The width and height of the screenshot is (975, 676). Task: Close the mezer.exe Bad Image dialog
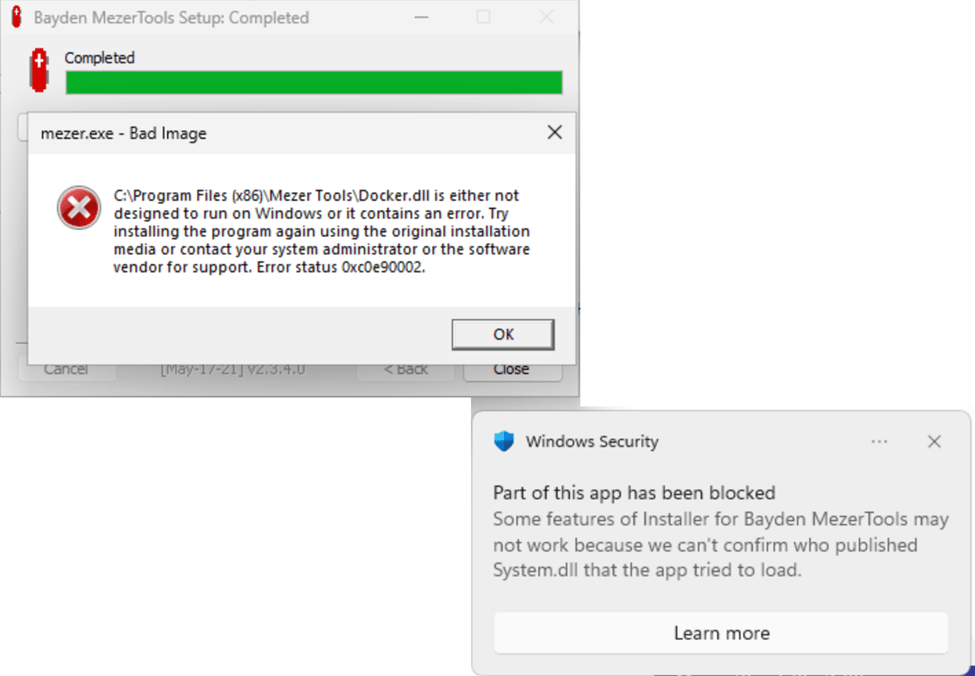click(x=554, y=132)
